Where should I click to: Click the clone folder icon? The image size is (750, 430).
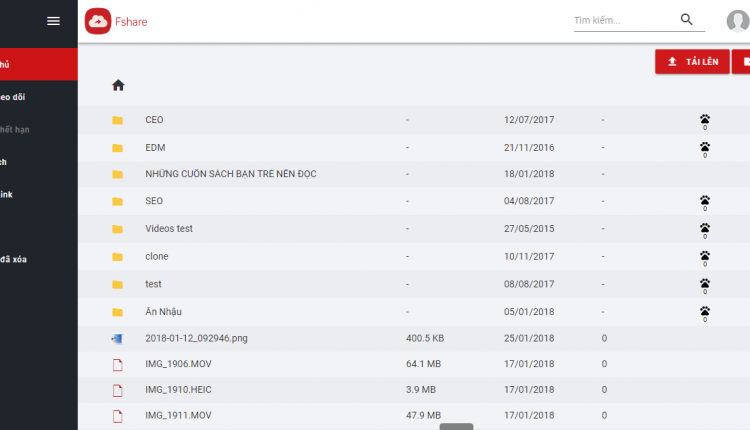118,257
